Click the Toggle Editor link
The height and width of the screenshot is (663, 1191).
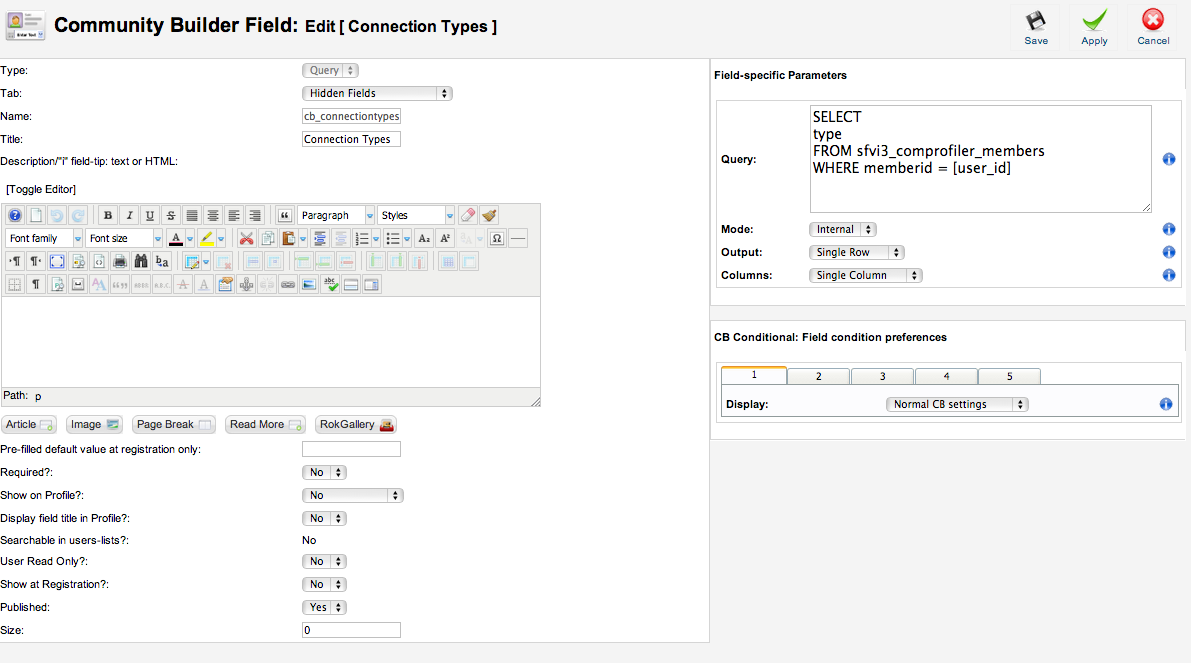pyautogui.click(x=41, y=189)
